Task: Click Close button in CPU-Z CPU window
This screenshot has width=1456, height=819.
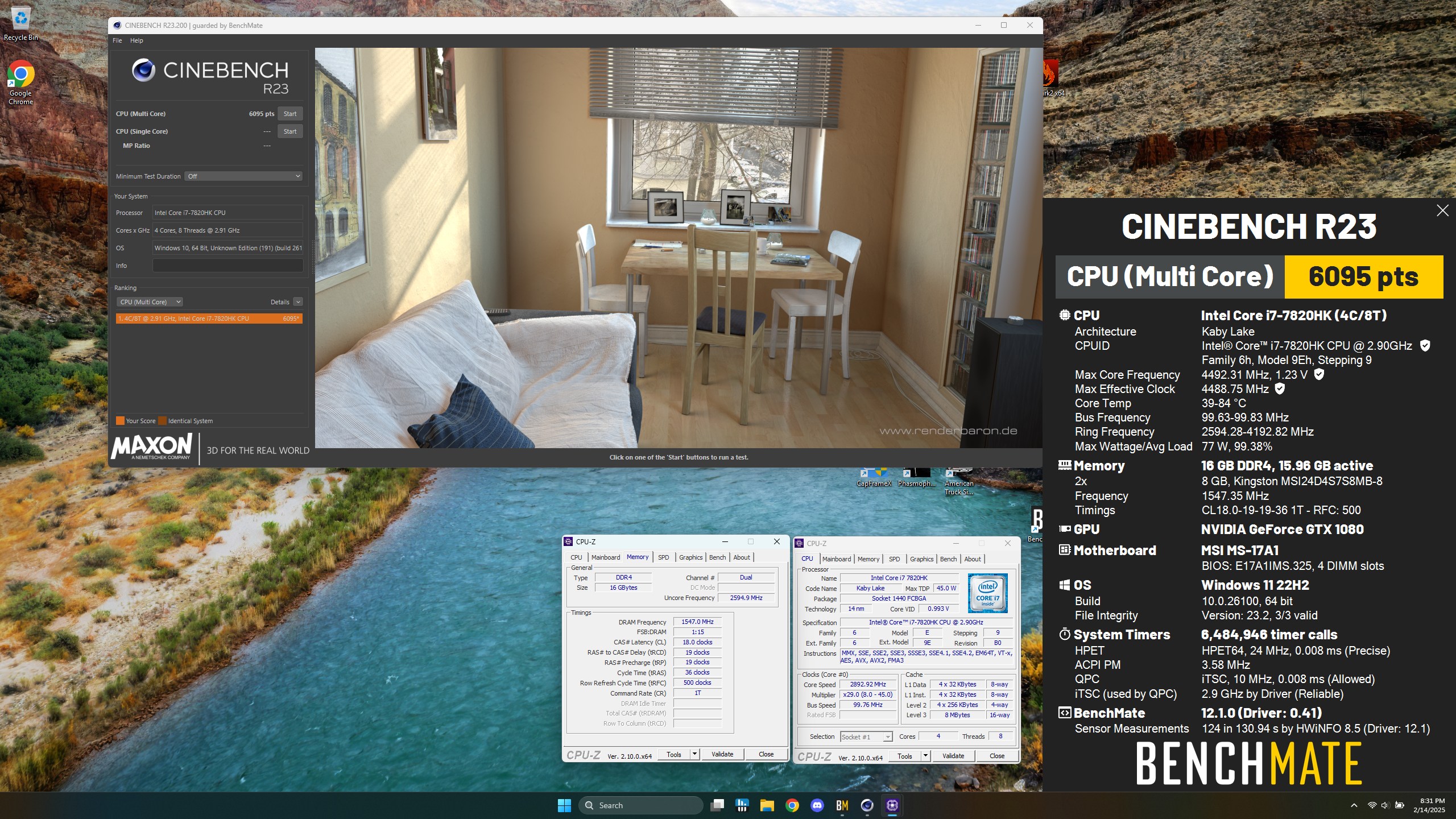Action: (997, 756)
